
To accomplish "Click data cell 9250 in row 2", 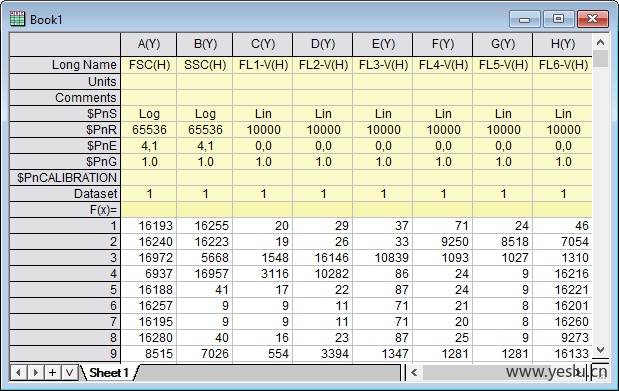I will click(443, 242).
